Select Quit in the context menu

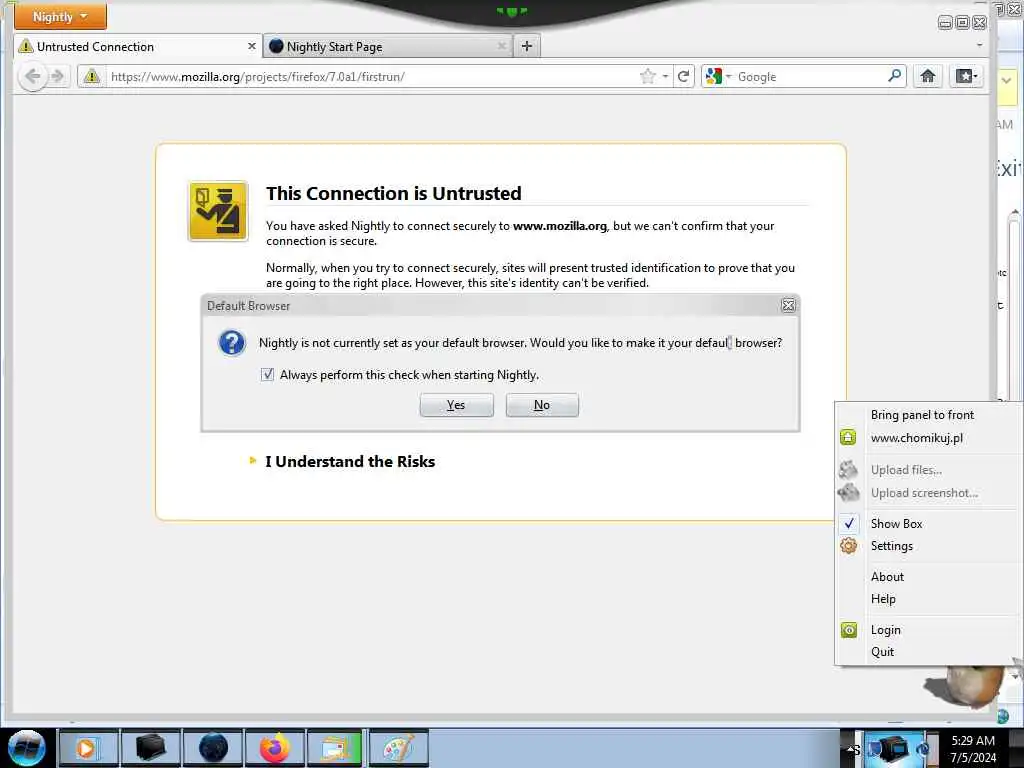coord(882,652)
